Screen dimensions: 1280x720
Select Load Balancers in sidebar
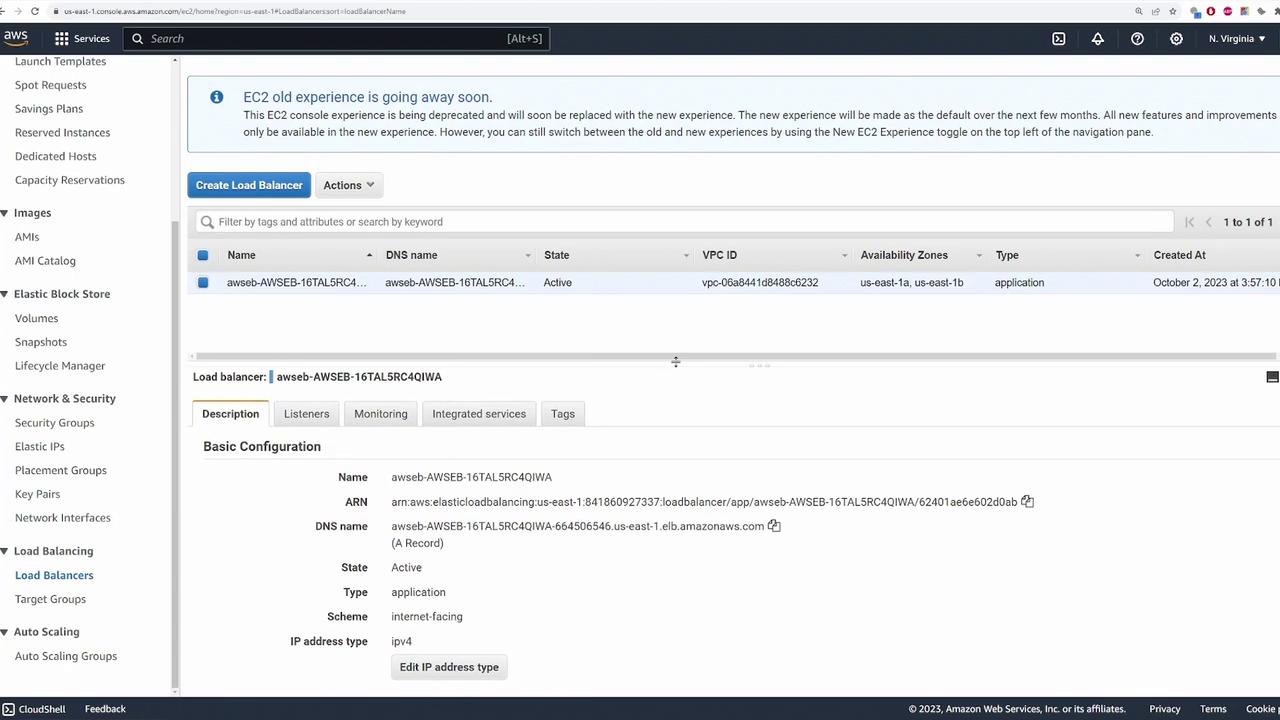pos(54,575)
